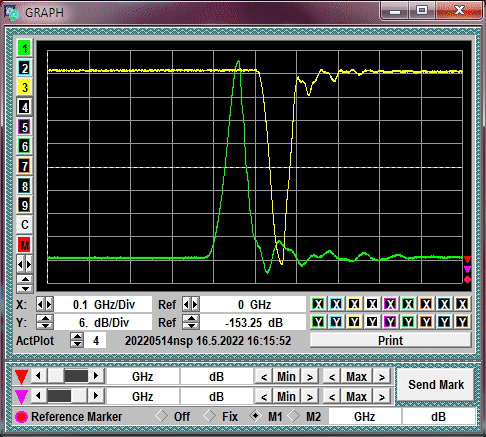Click second cyan Y axis icon
Viewport: 486px width, 437px height.
(336, 322)
